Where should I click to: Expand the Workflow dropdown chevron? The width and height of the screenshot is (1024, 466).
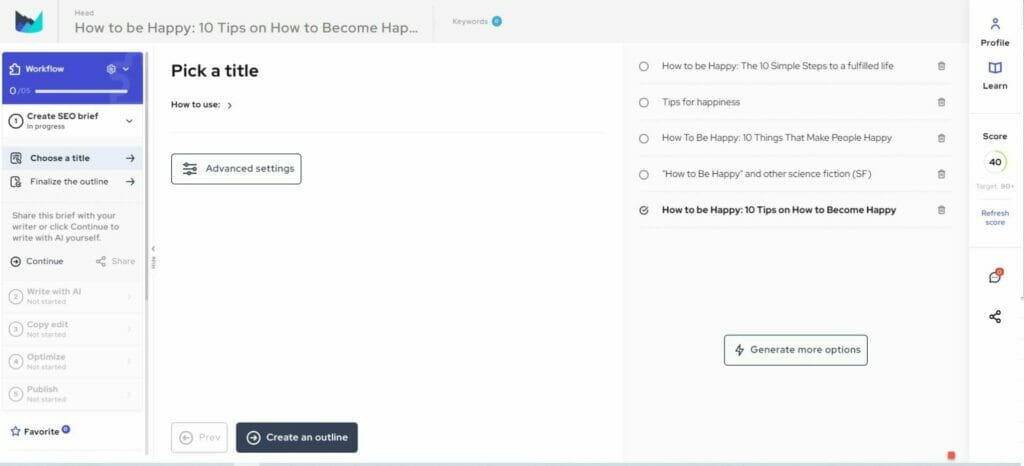point(126,69)
